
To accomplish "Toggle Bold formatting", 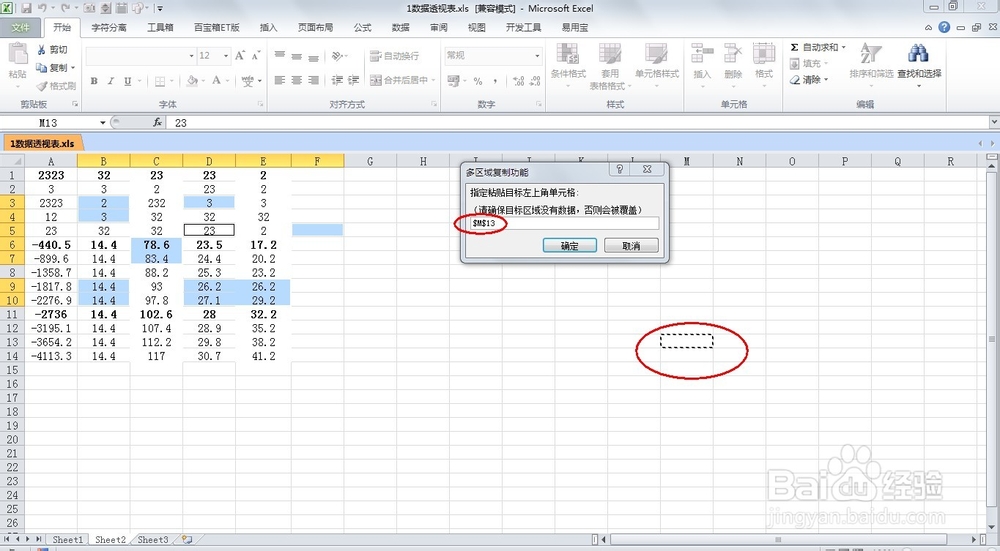I will [94, 81].
